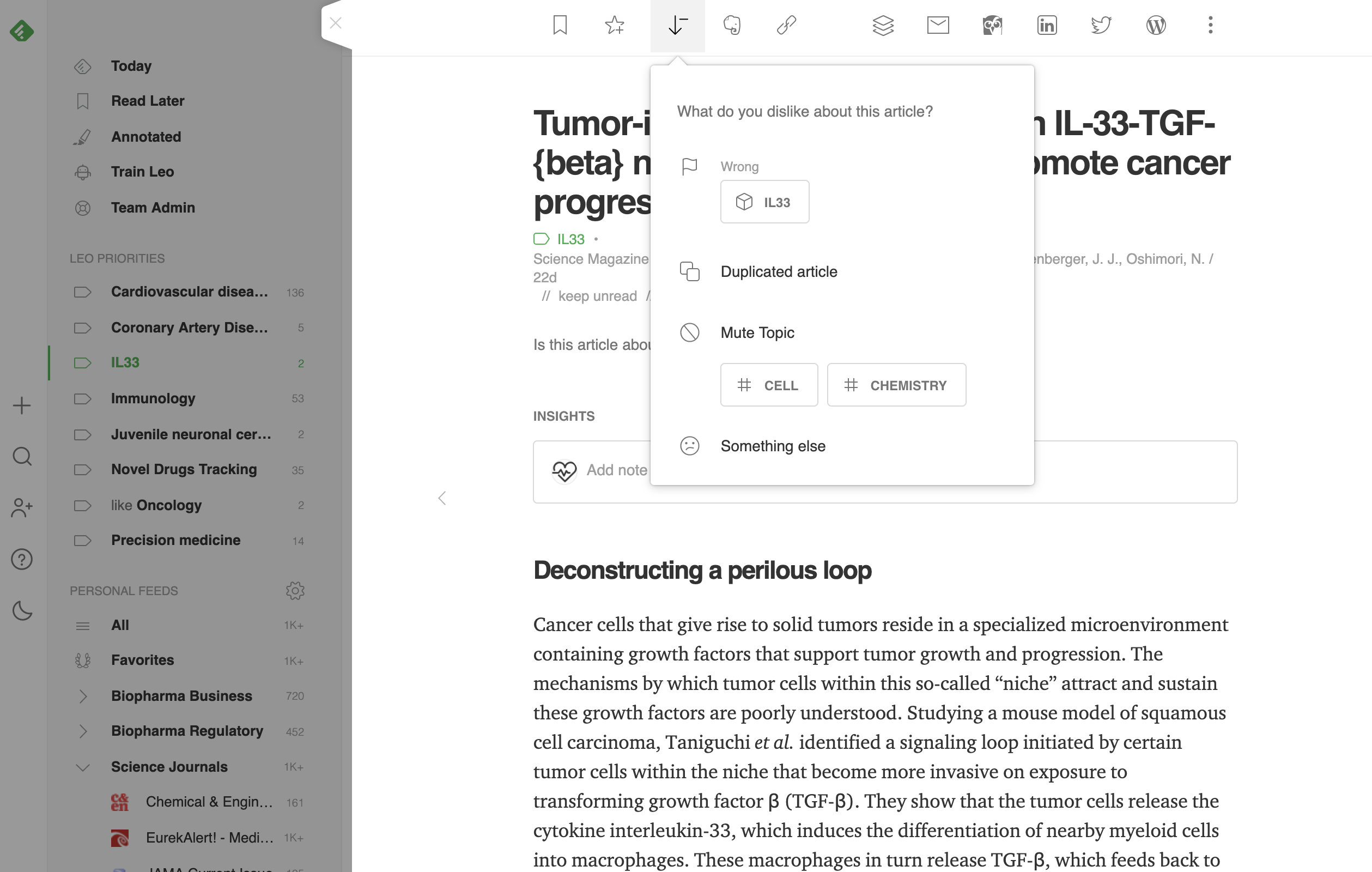Mute the CHEMISTRY topic button
Image resolution: width=1372 pixels, height=872 pixels.
pyautogui.click(x=896, y=385)
